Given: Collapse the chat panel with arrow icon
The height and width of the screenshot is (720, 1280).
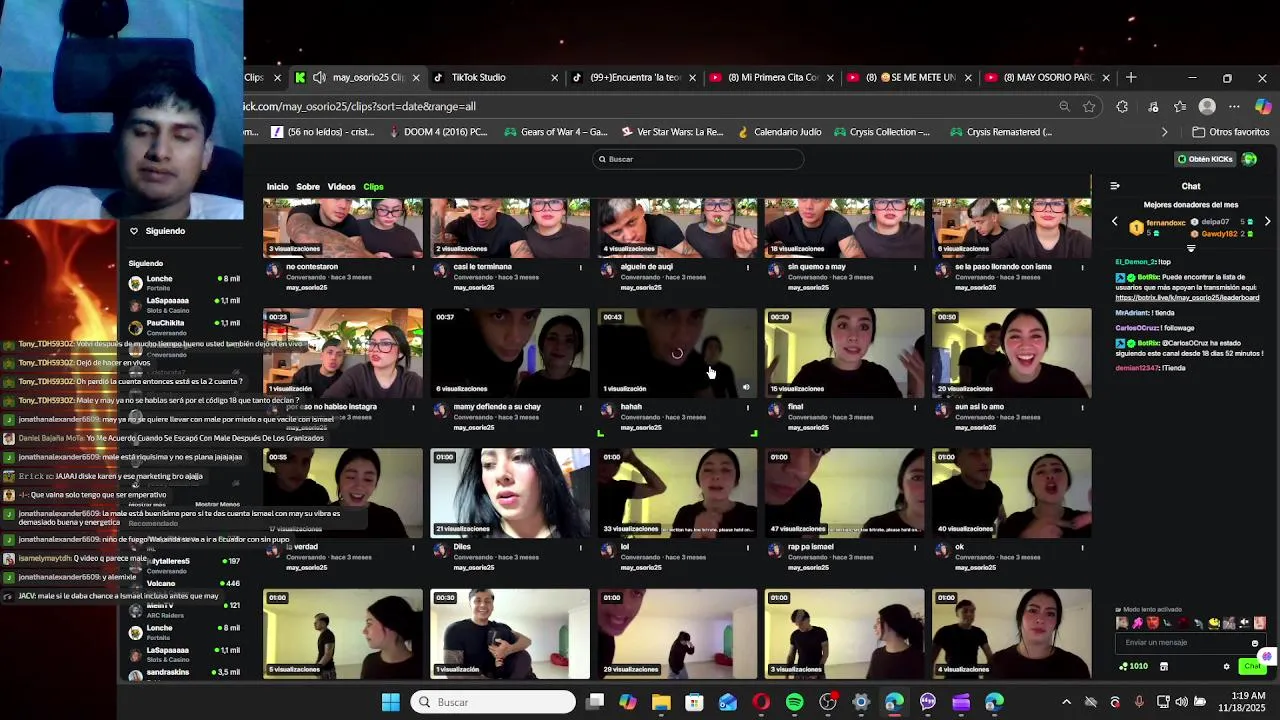Looking at the screenshot, I should click(1115, 186).
